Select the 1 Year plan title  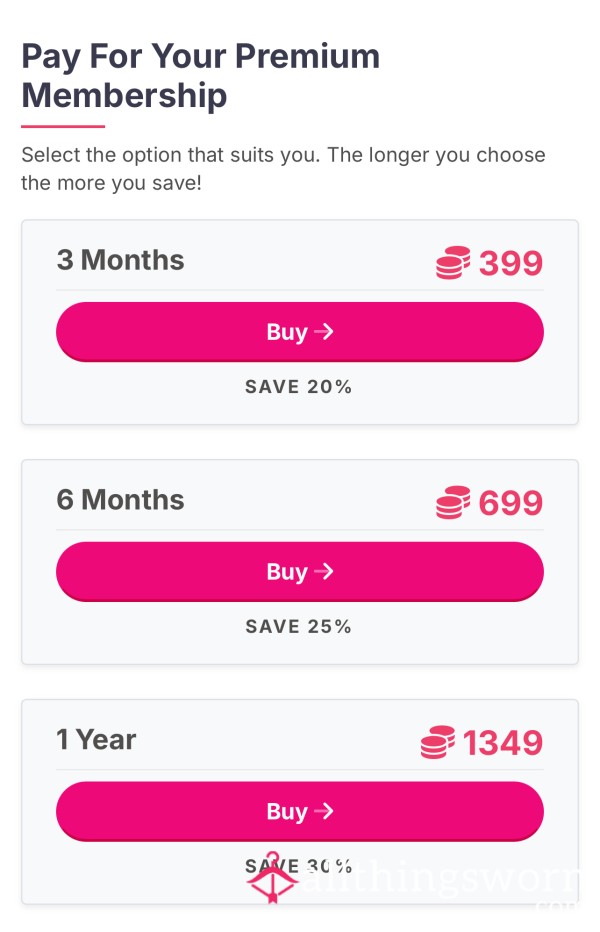tap(96, 740)
